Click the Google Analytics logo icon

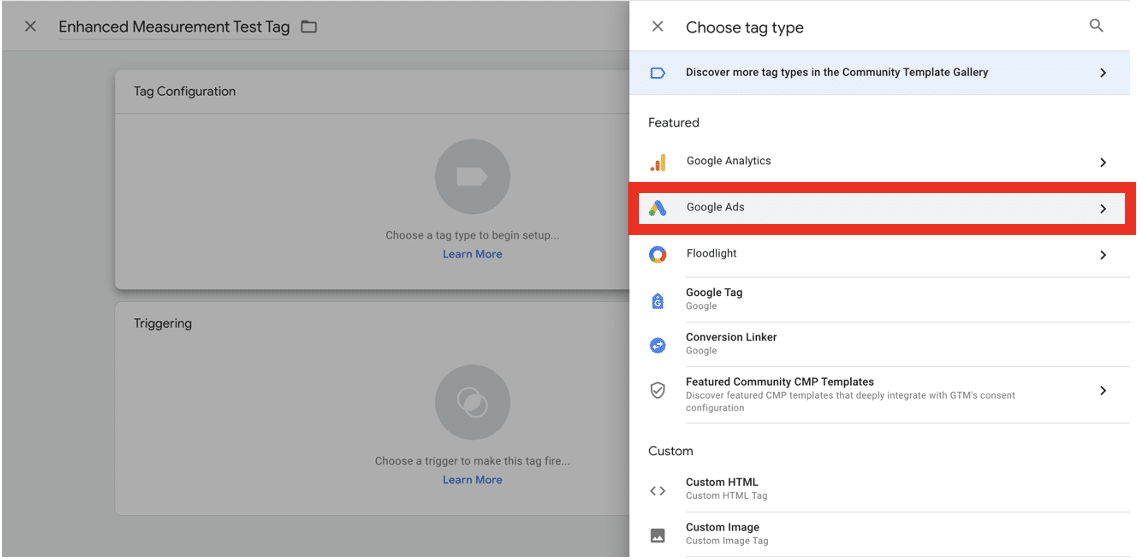point(657,162)
